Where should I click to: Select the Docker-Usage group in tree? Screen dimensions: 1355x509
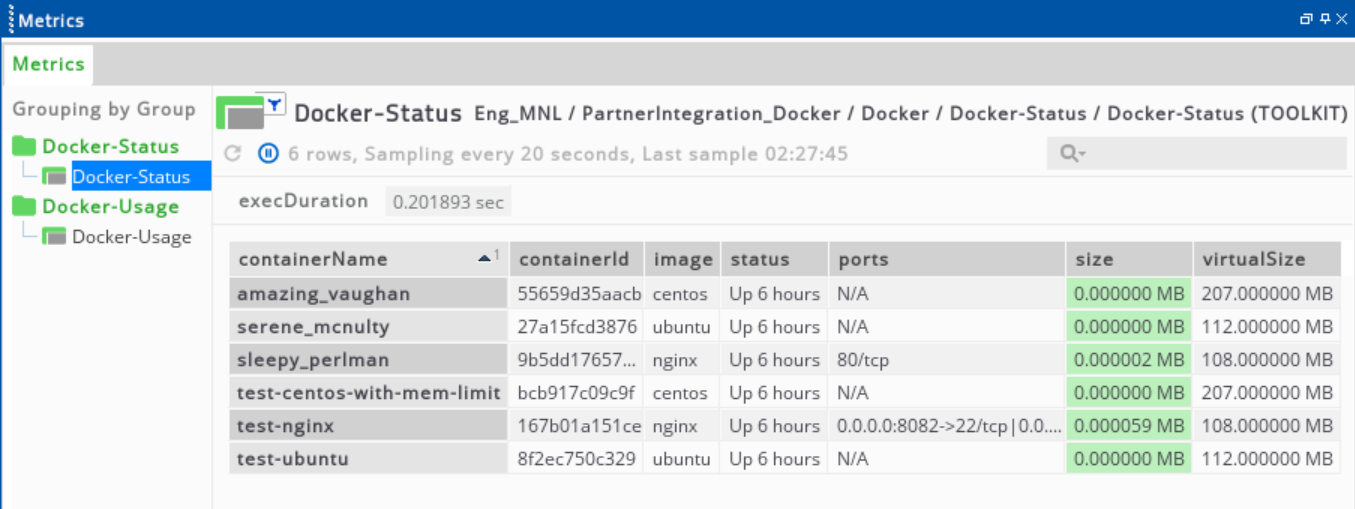pos(110,207)
